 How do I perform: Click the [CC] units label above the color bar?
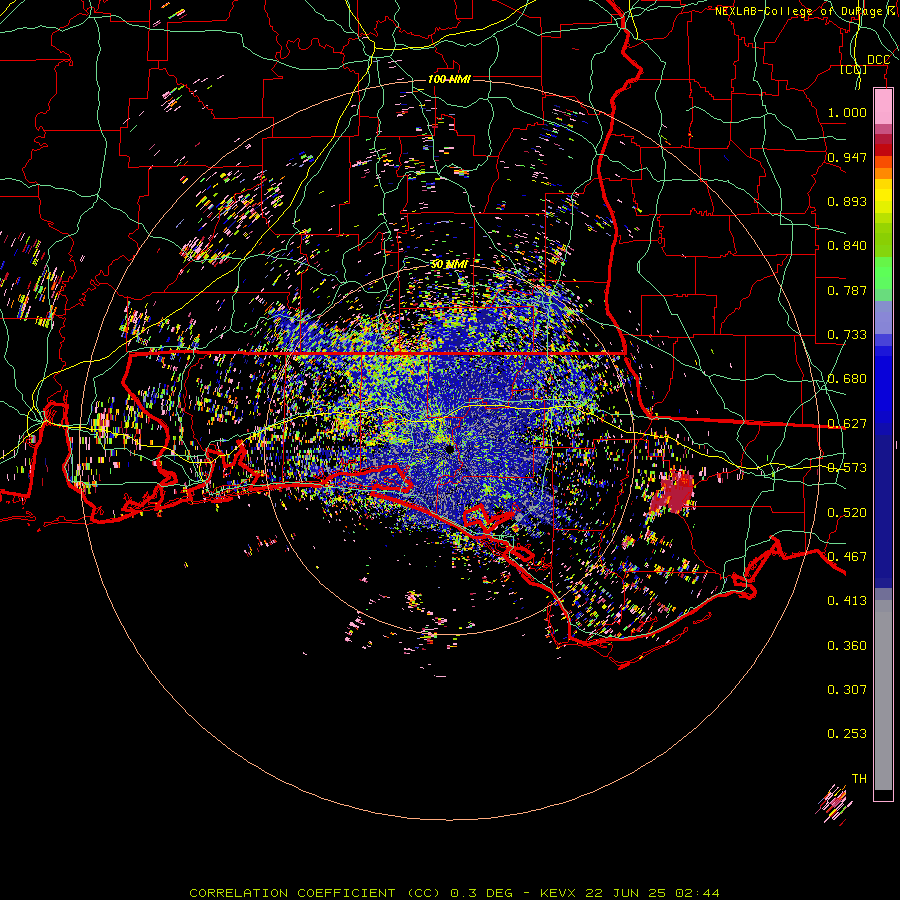pyautogui.click(x=853, y=70)
